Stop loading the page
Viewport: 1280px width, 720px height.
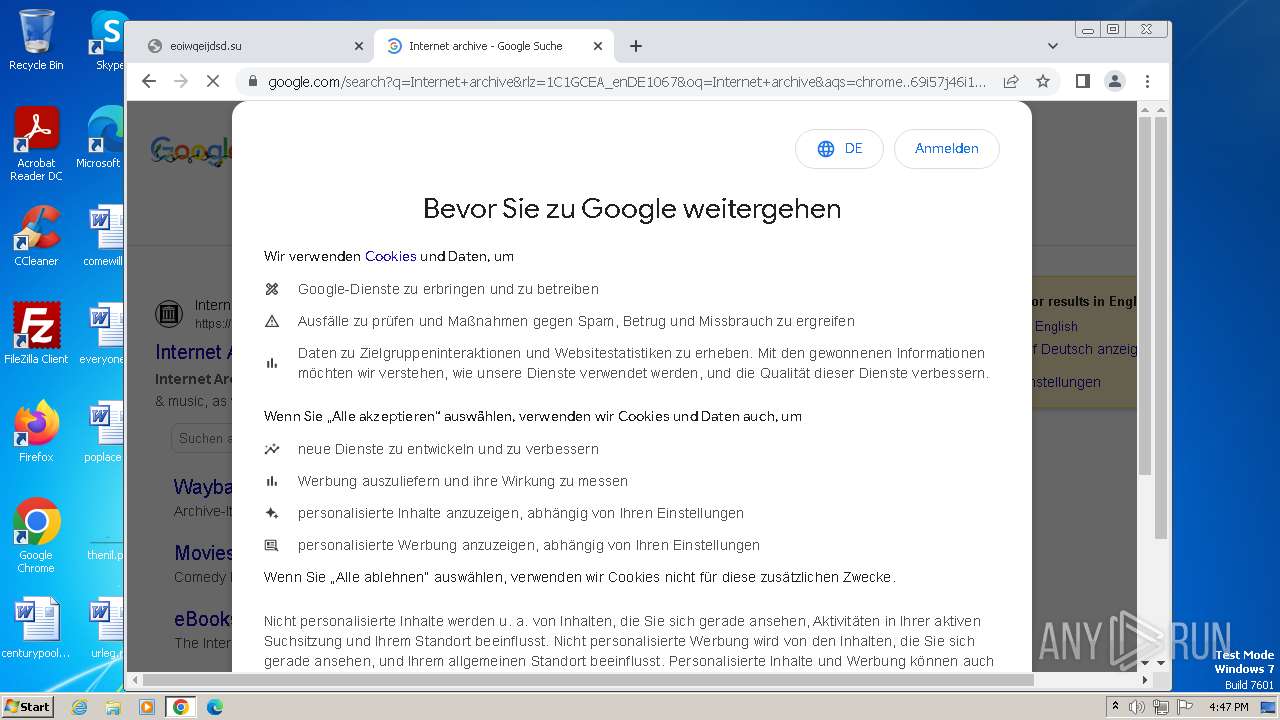(x=212, y=81)
